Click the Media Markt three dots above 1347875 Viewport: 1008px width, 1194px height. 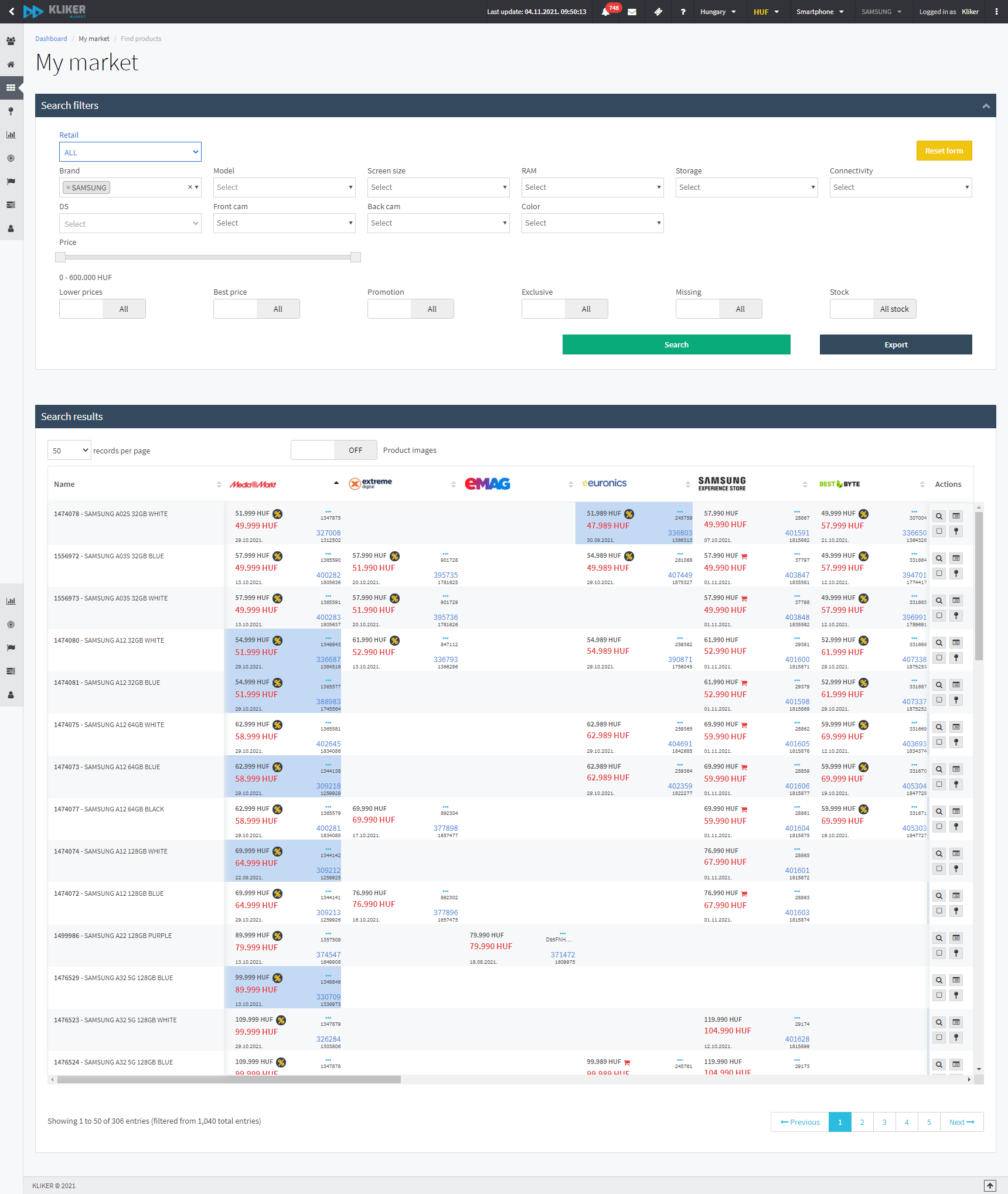coord(328,511)
